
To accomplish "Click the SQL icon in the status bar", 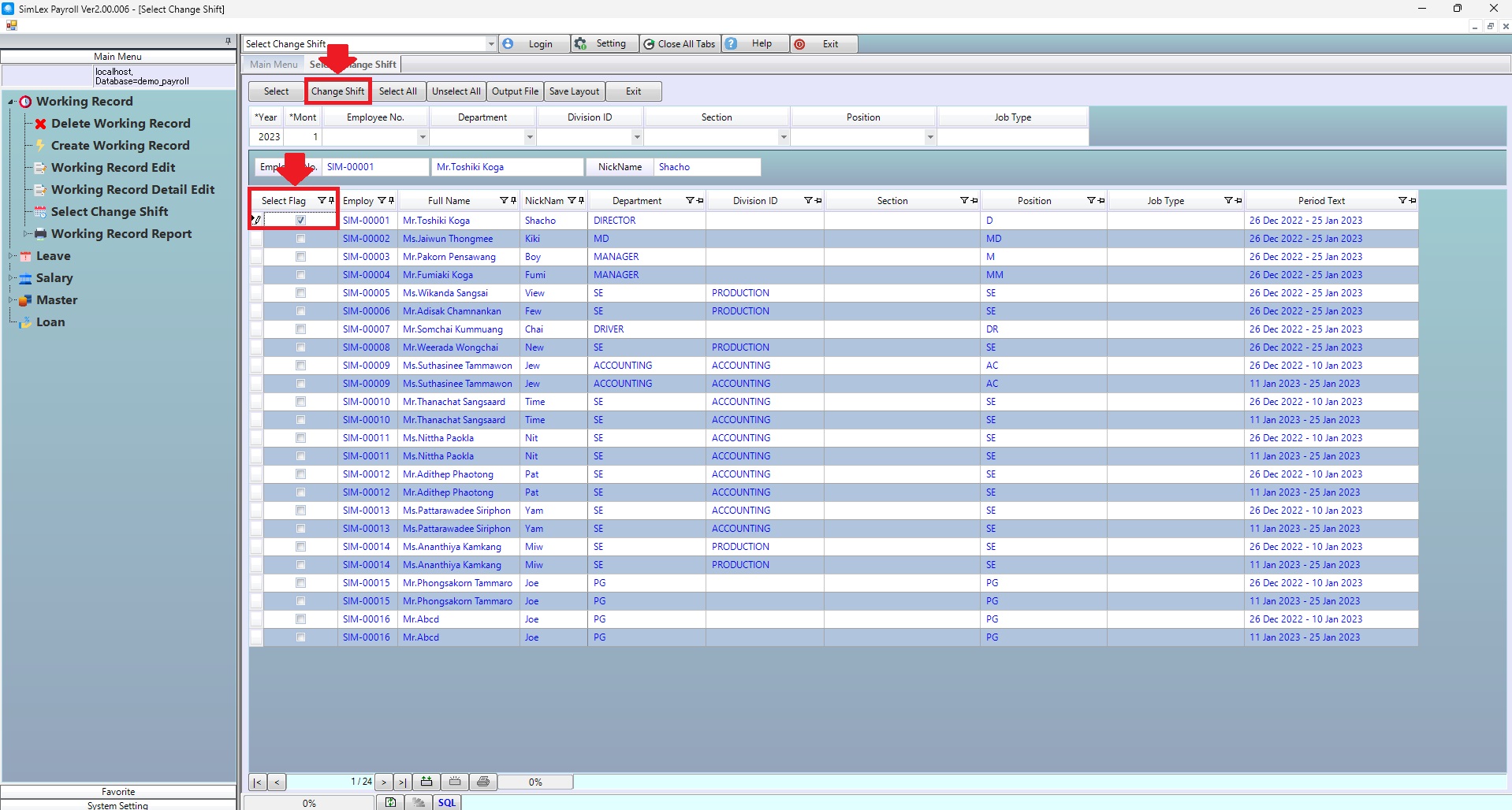I will pyautogui.click(x=447, y=802).
